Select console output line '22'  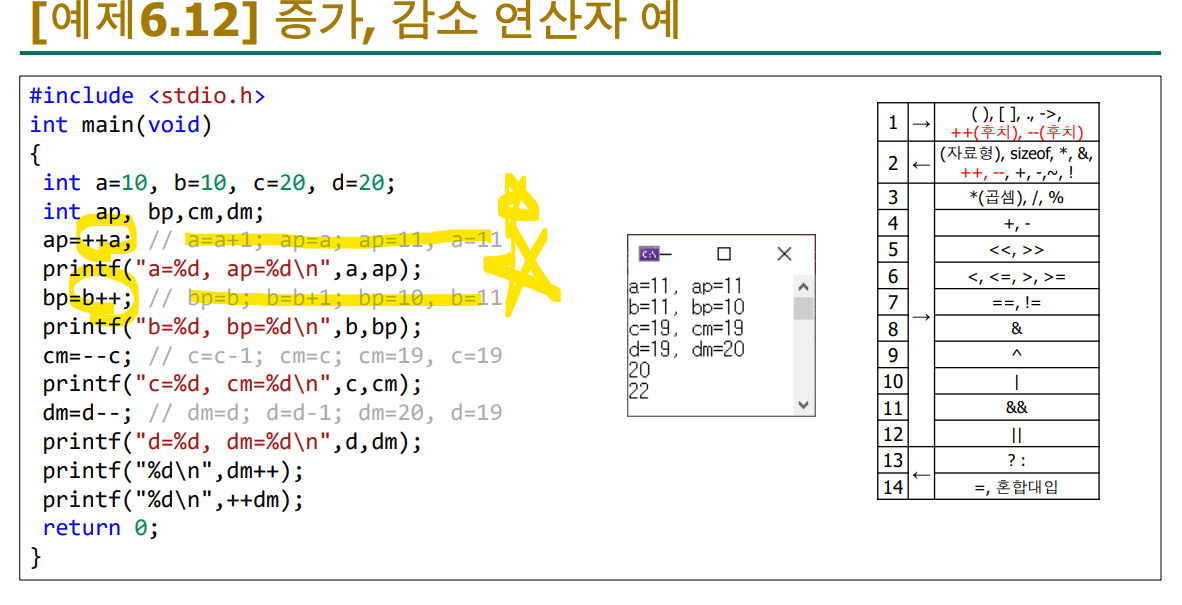click(638, 391)
